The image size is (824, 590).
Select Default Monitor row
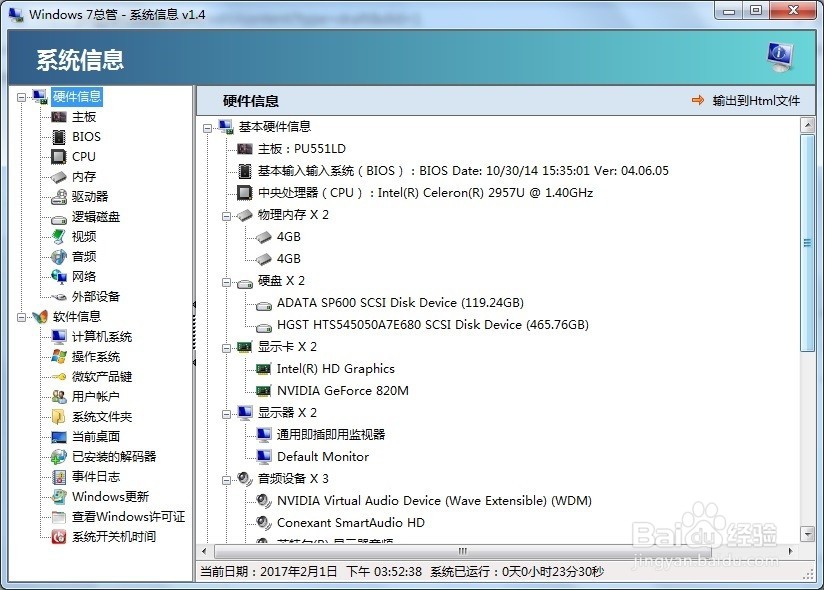tap(323, 457)
